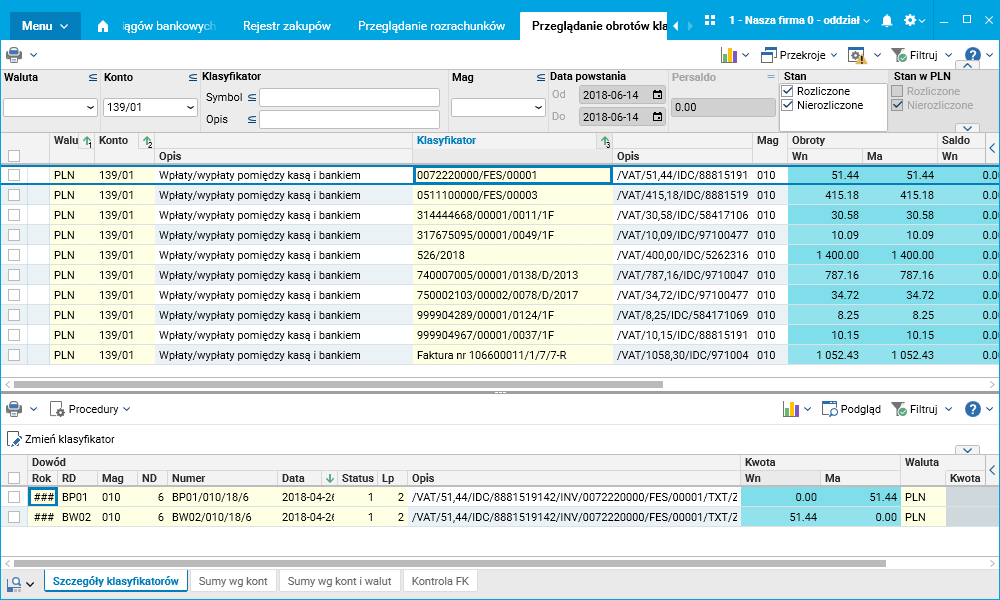The image size is (1000, 600).
Task: Select the Sumy wg kont tab
Action: pyautogui.click(x=233, y=581)
